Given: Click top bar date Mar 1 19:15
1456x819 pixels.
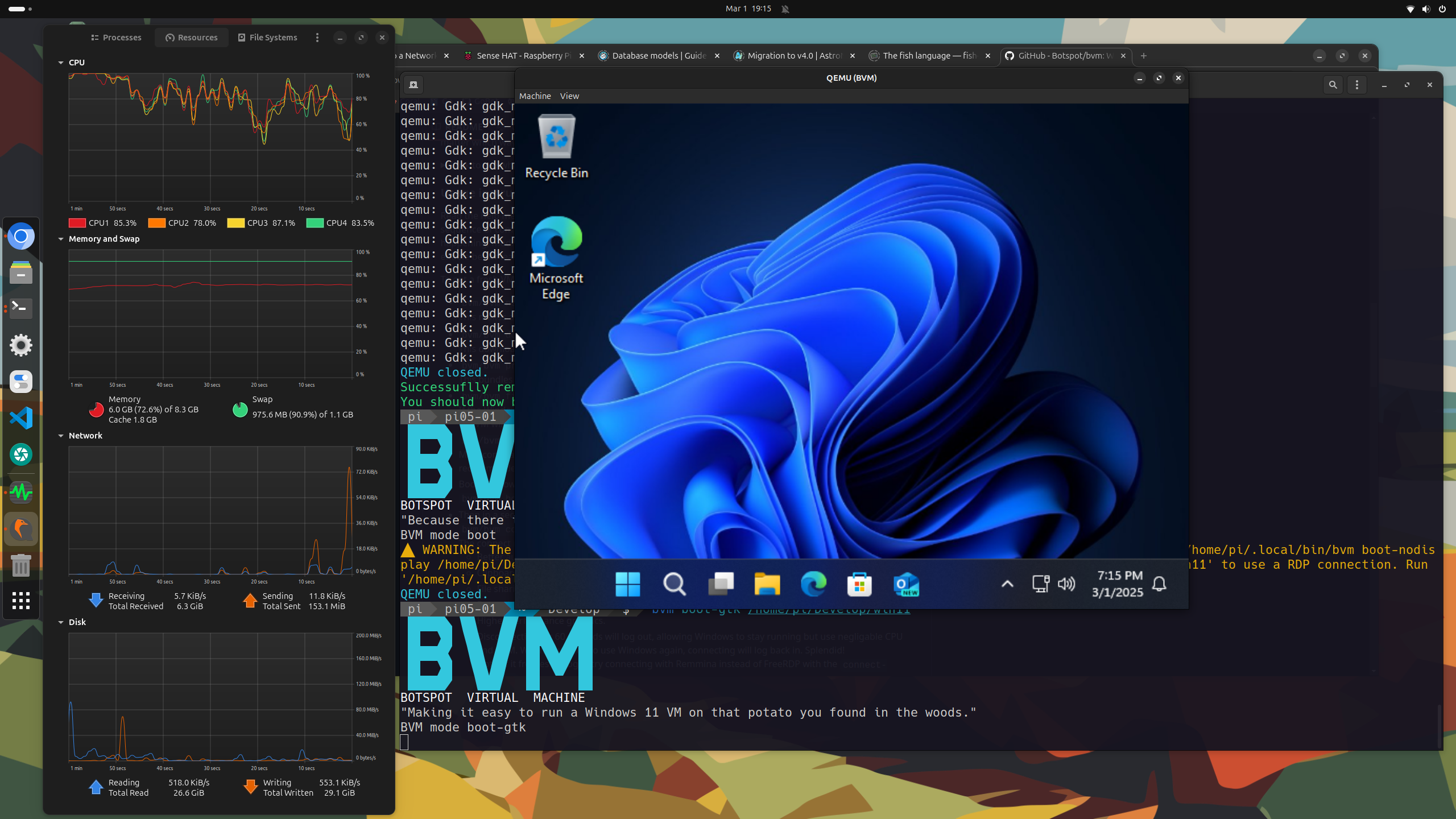Looking at the screenshot, I should (748, 9).
